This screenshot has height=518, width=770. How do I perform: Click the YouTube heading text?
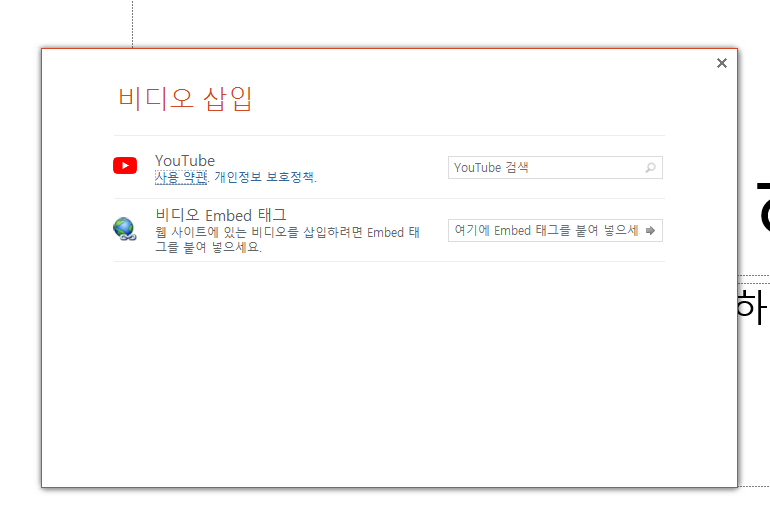tap(185, 161)
